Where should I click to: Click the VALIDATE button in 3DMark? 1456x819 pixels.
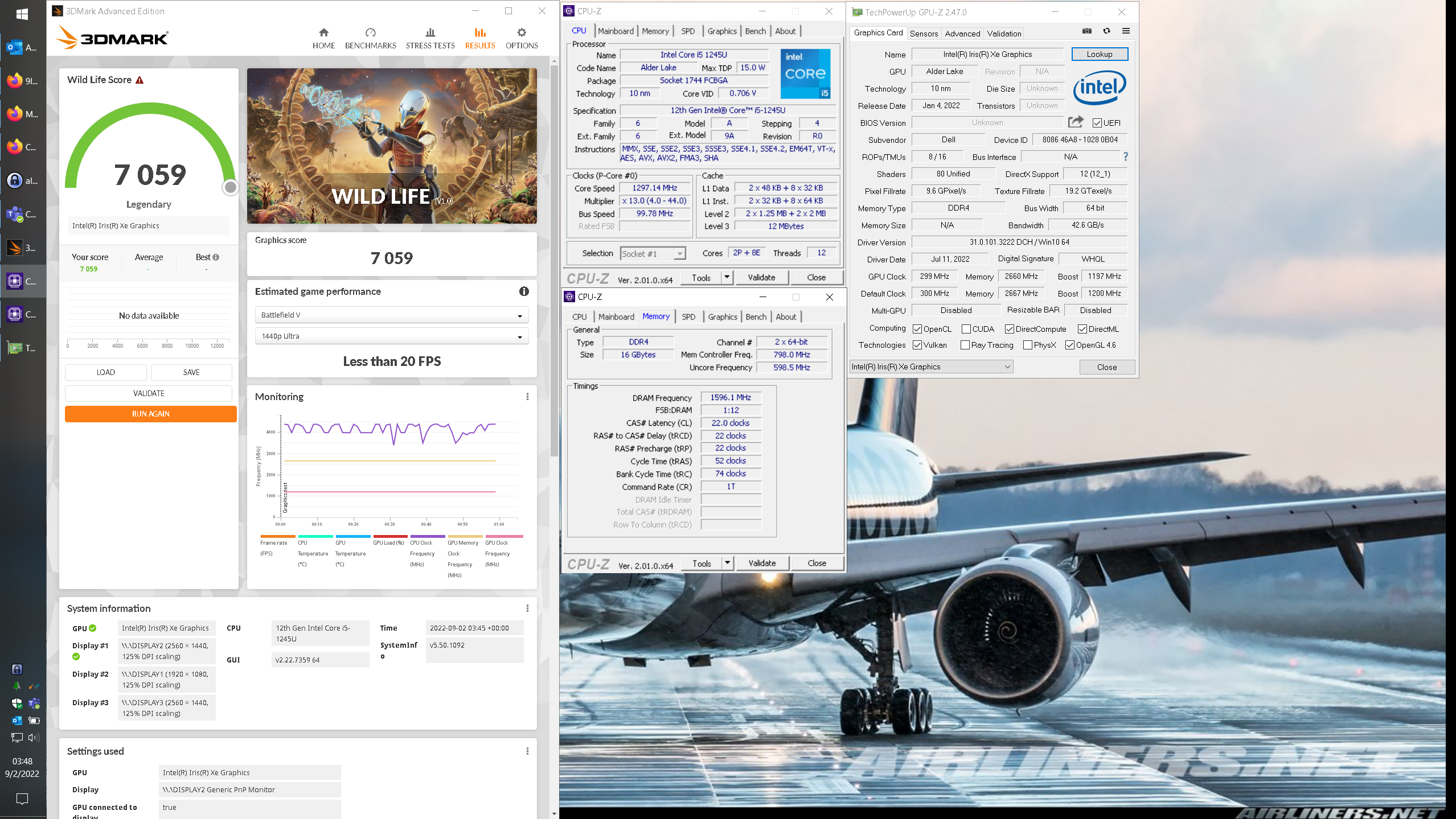(x=149, y=393)
